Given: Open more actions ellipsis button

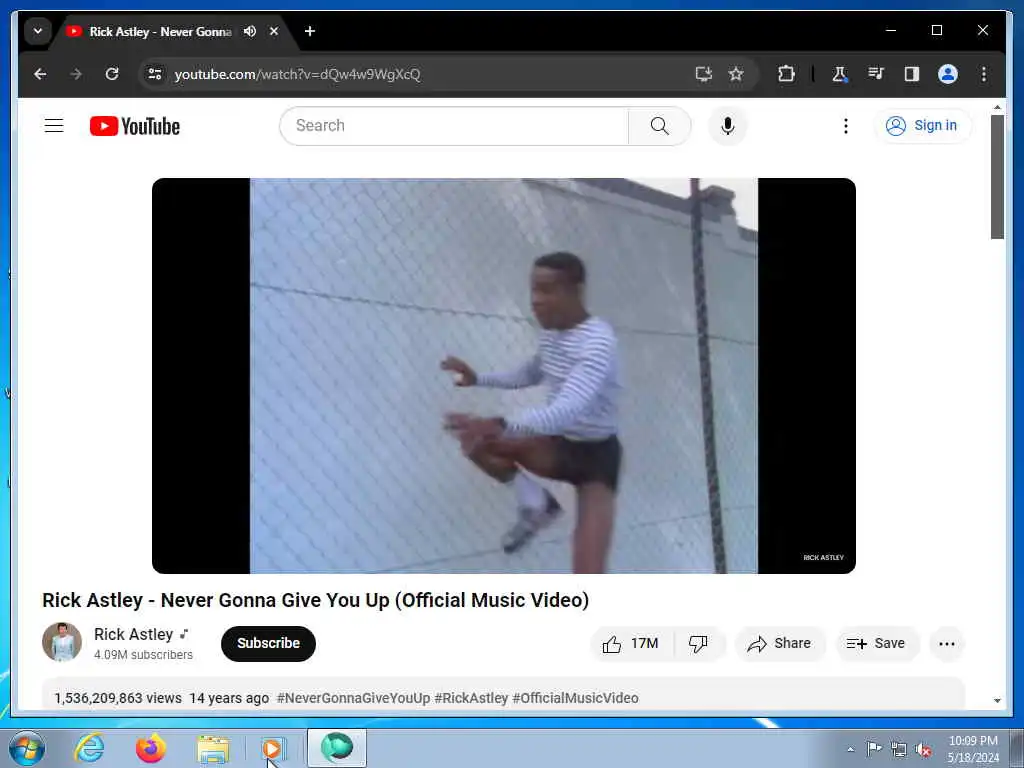Looking at the screenshot, I should tap(947, 644).
